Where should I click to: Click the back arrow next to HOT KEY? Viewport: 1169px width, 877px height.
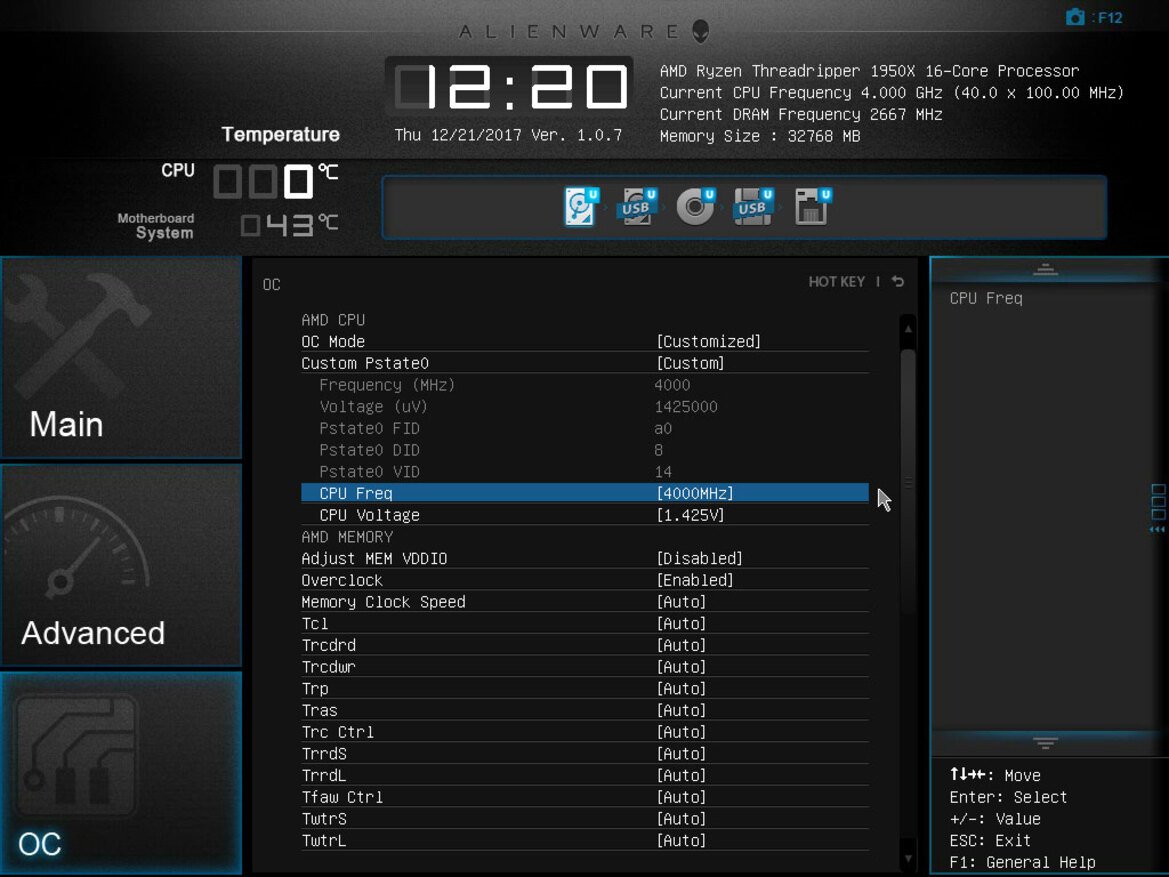[x=898, y=281]
